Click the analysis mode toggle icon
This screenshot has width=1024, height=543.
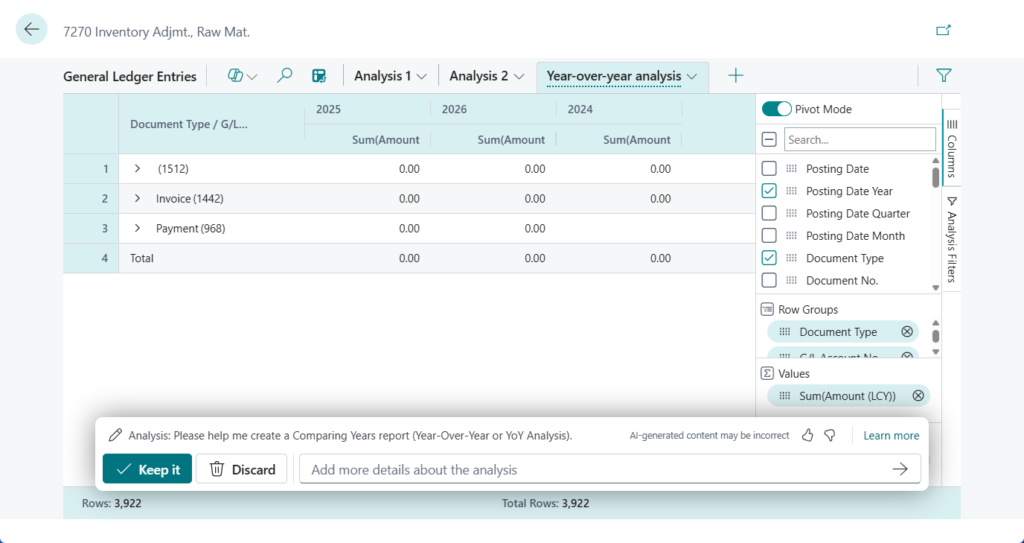pos(319,76)
